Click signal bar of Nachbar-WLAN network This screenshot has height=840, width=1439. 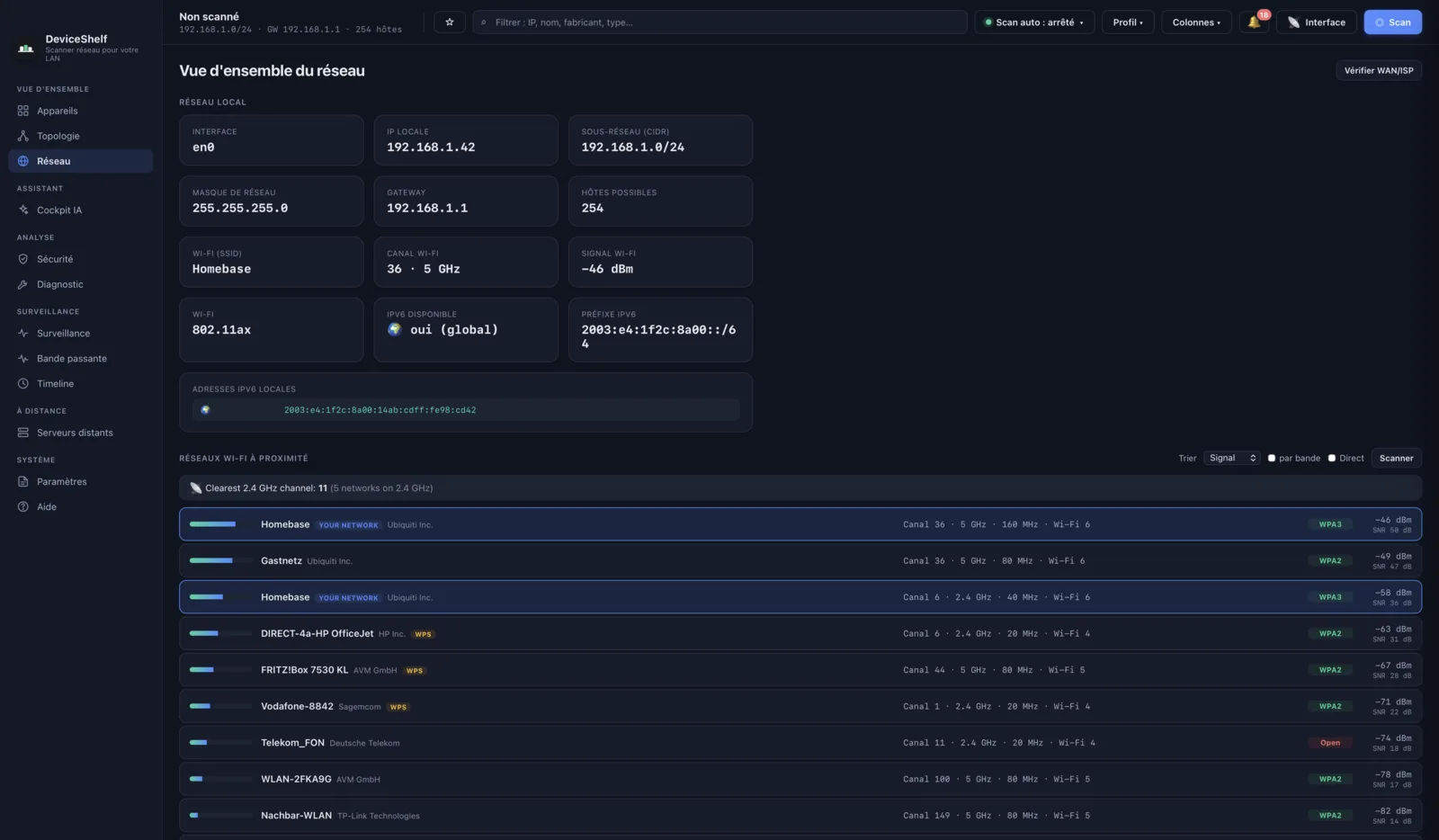(220, 816)
